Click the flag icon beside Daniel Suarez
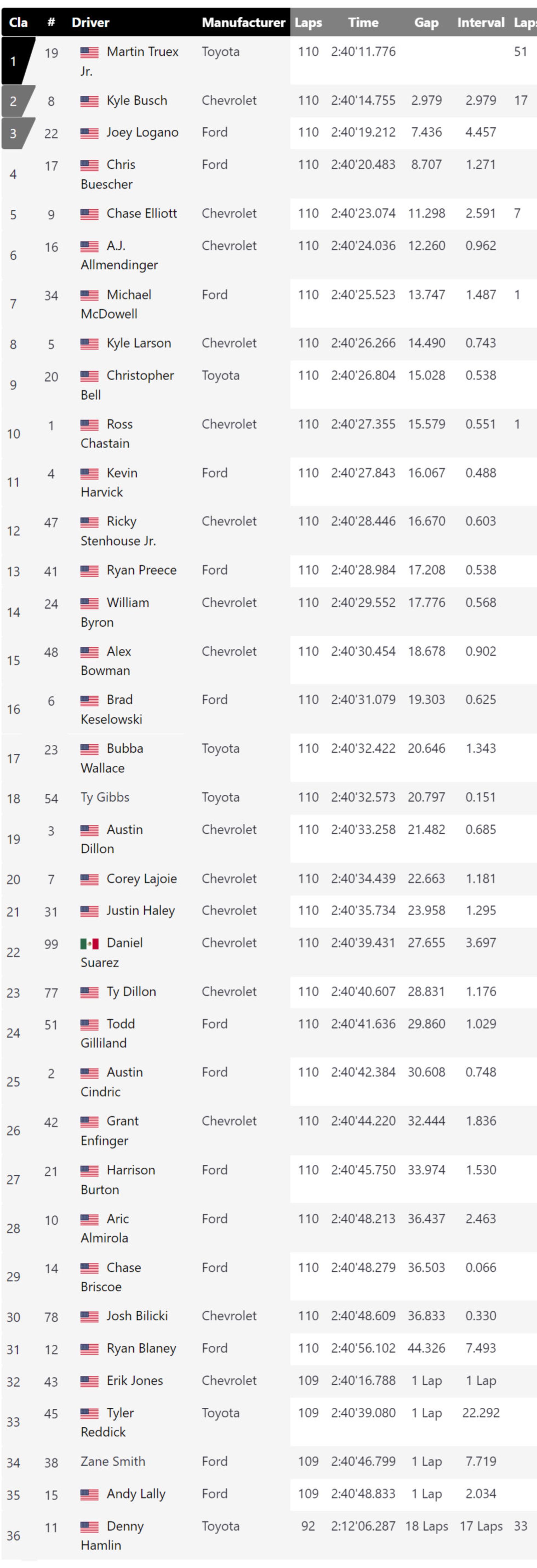537x1568 pixels. tap(89, 943)
